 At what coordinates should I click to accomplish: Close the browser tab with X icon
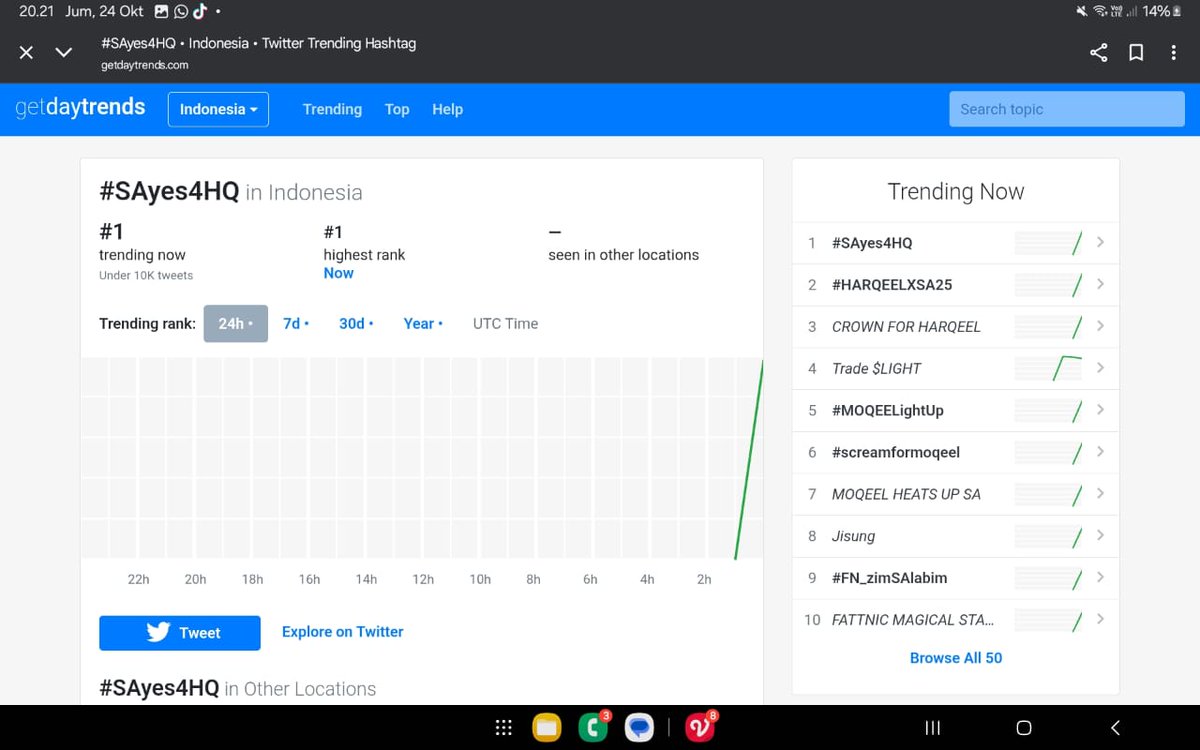(27, 52)
